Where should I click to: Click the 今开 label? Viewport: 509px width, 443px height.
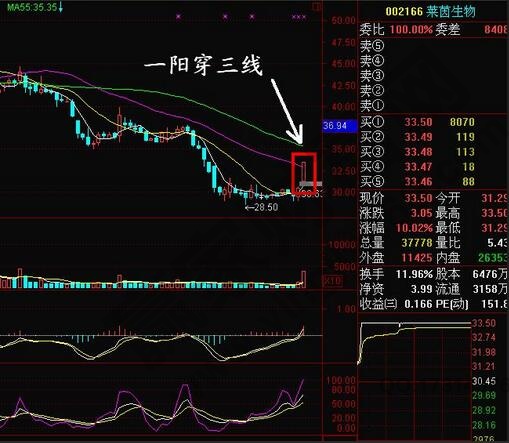coord(448,198)
